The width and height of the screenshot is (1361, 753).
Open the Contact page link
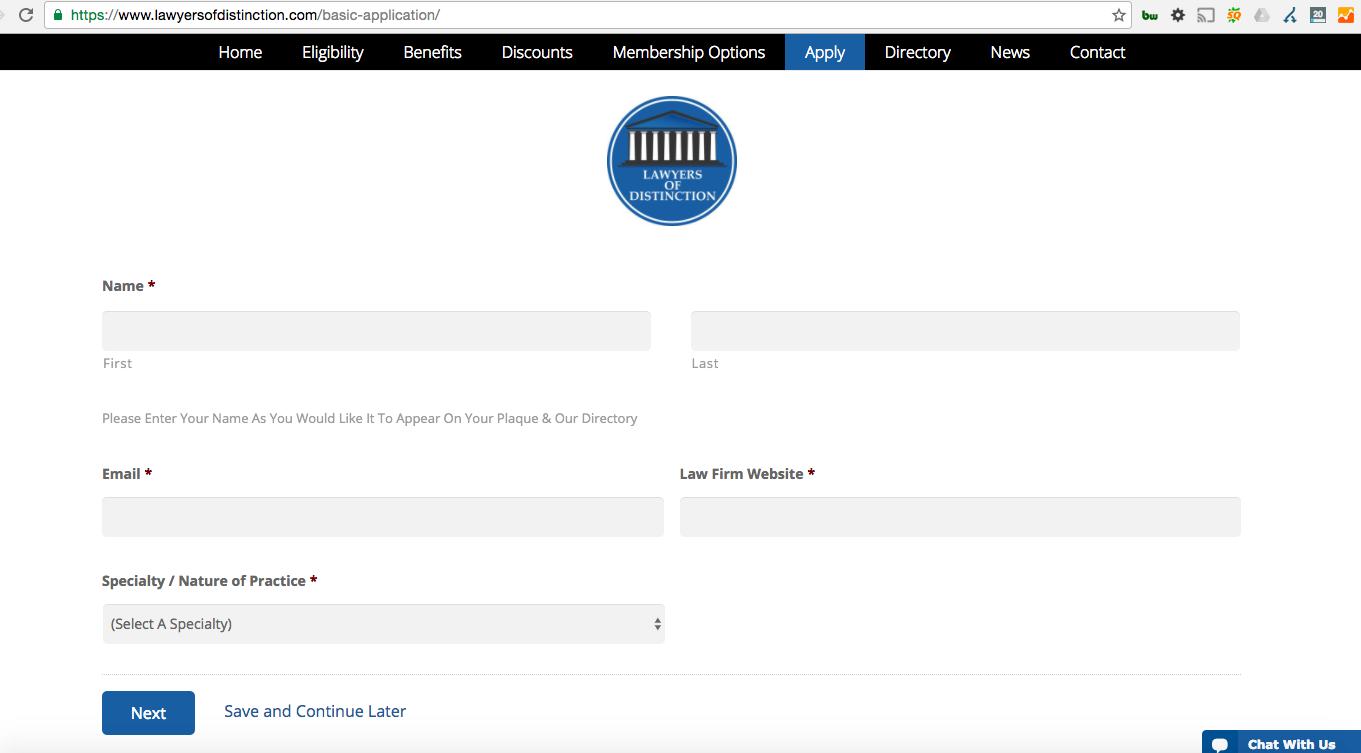pos(1098,52)
